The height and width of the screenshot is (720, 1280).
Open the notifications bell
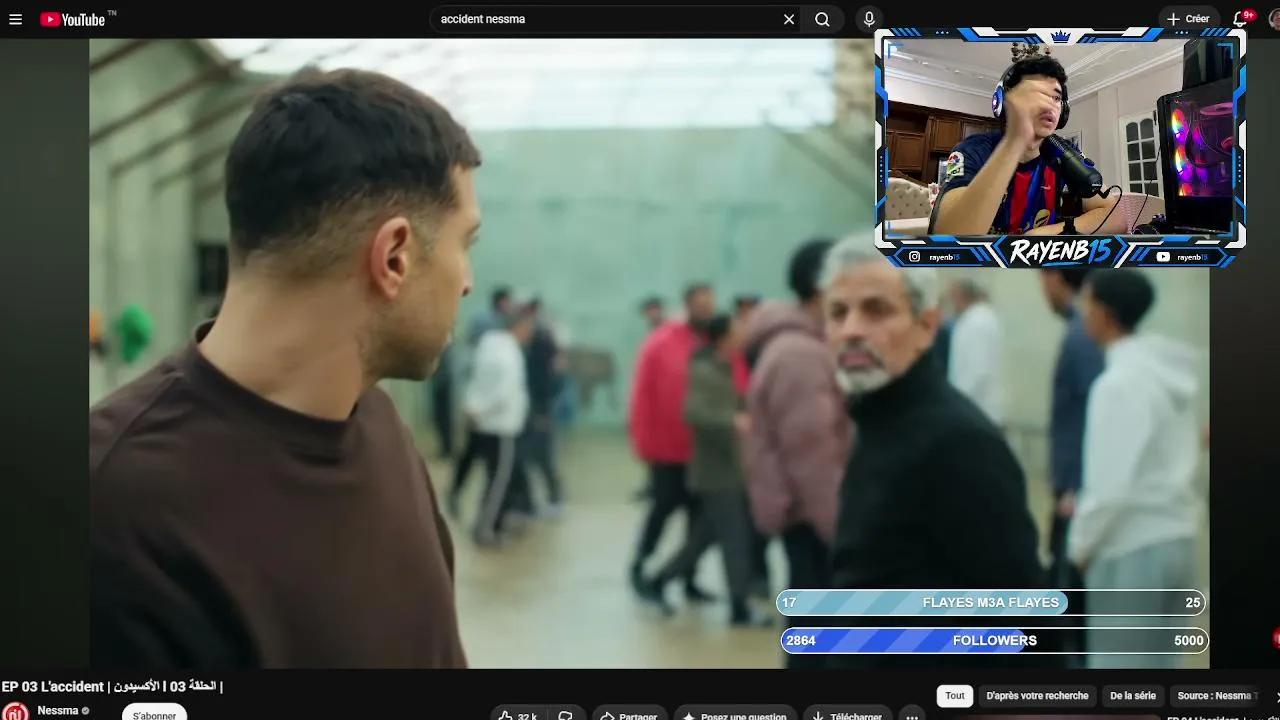point(1241,19)
